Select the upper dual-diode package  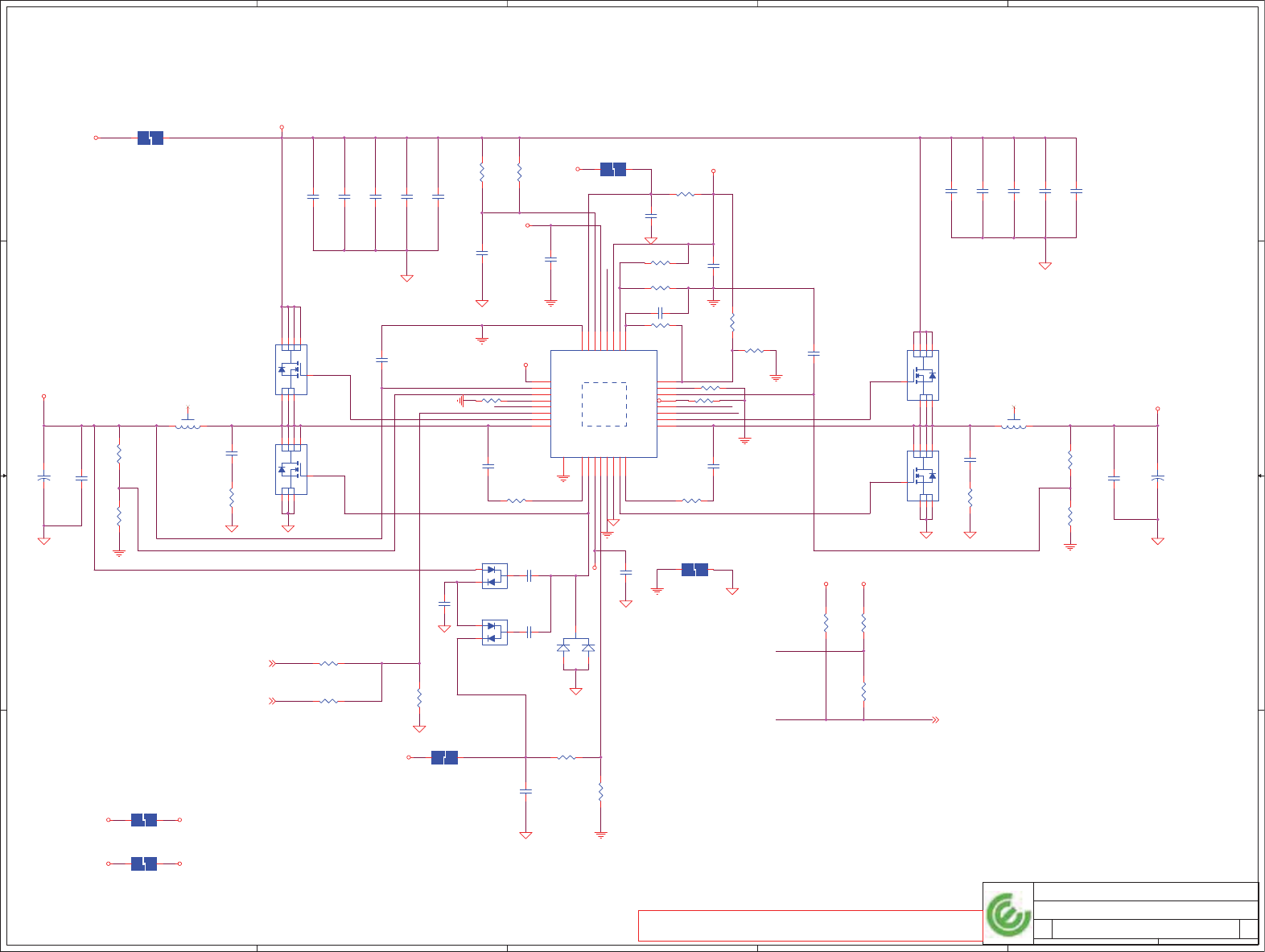[x=495, y=575]
